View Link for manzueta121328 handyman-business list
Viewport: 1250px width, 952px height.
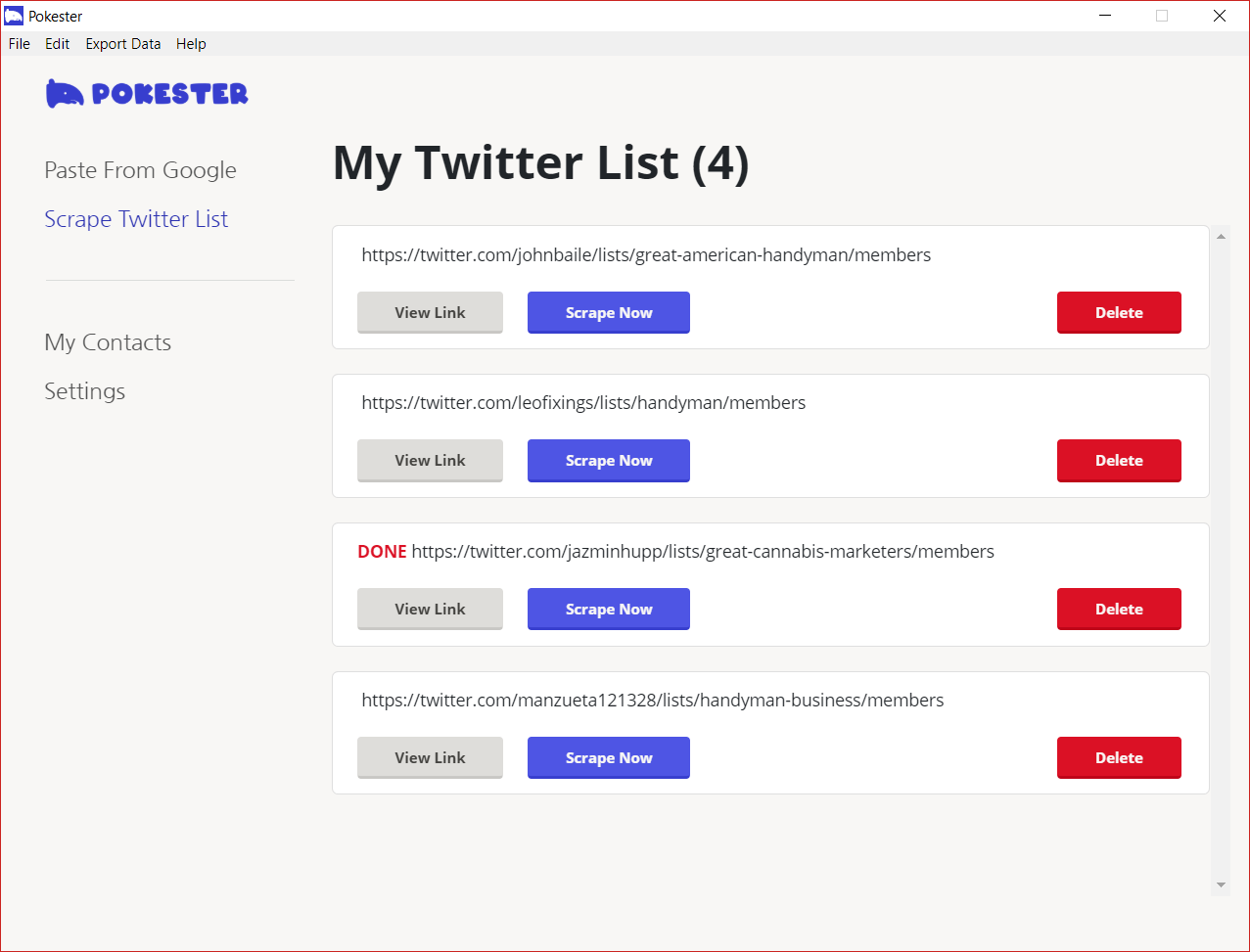click(x=430, y=758)
